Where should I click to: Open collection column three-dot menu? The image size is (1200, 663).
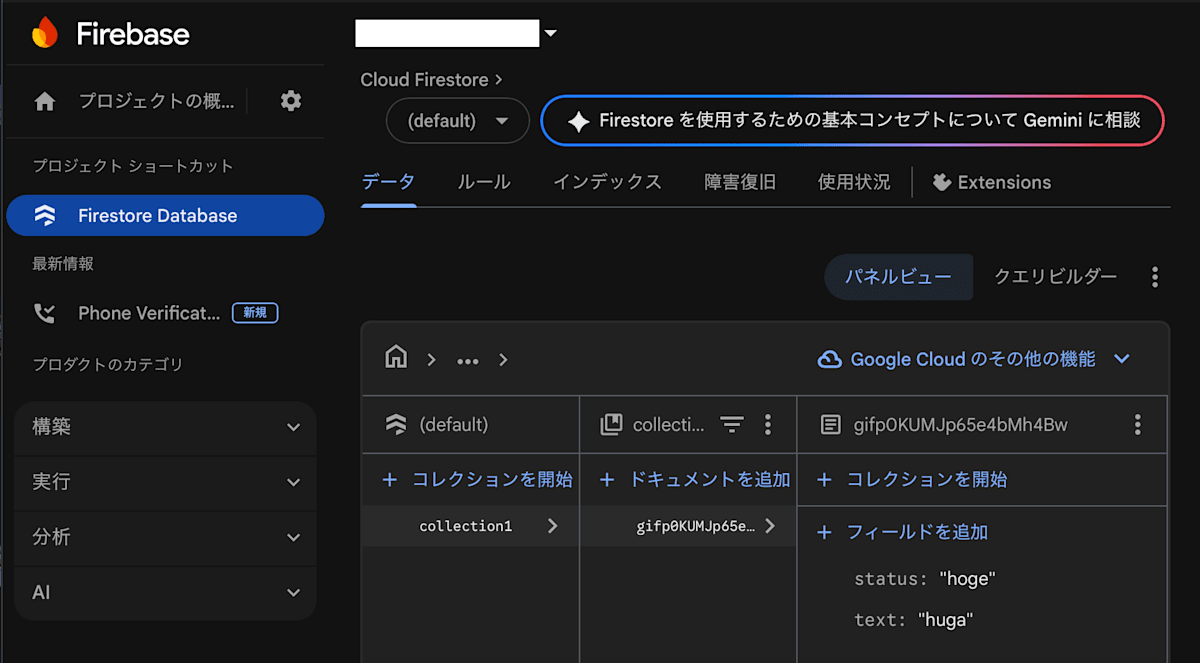[x=768, y=425]
